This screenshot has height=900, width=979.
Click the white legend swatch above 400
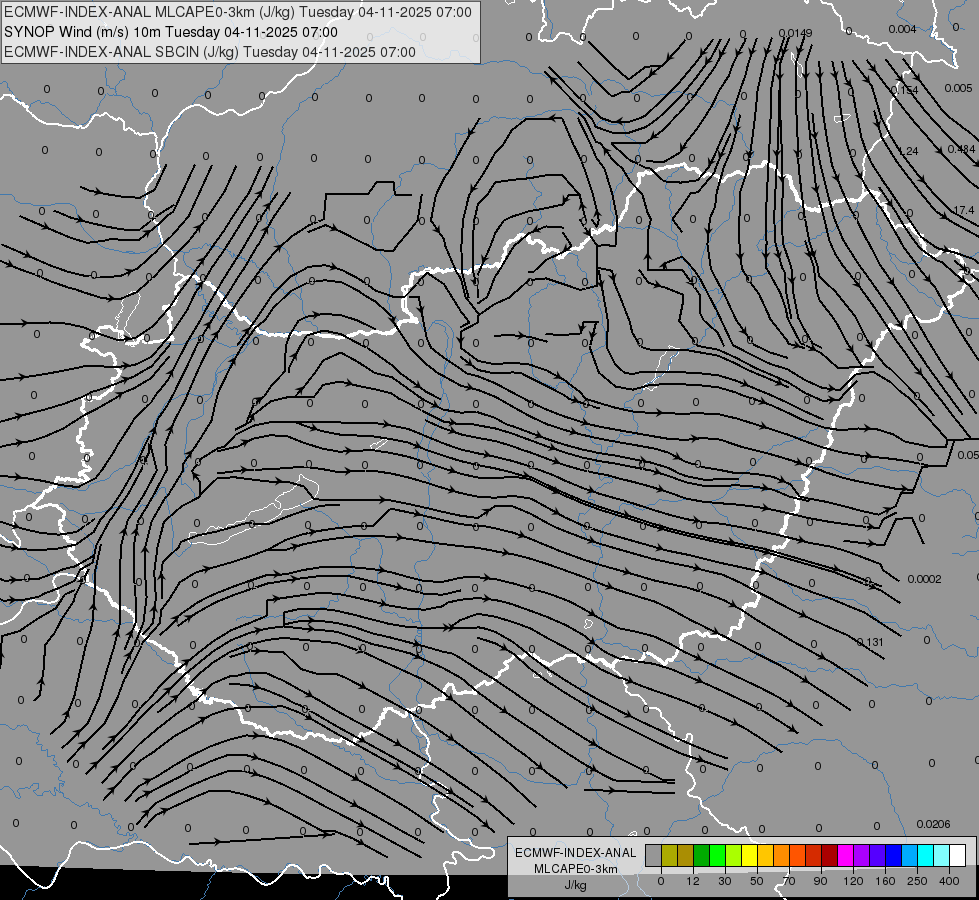click(x=957, y=855)
